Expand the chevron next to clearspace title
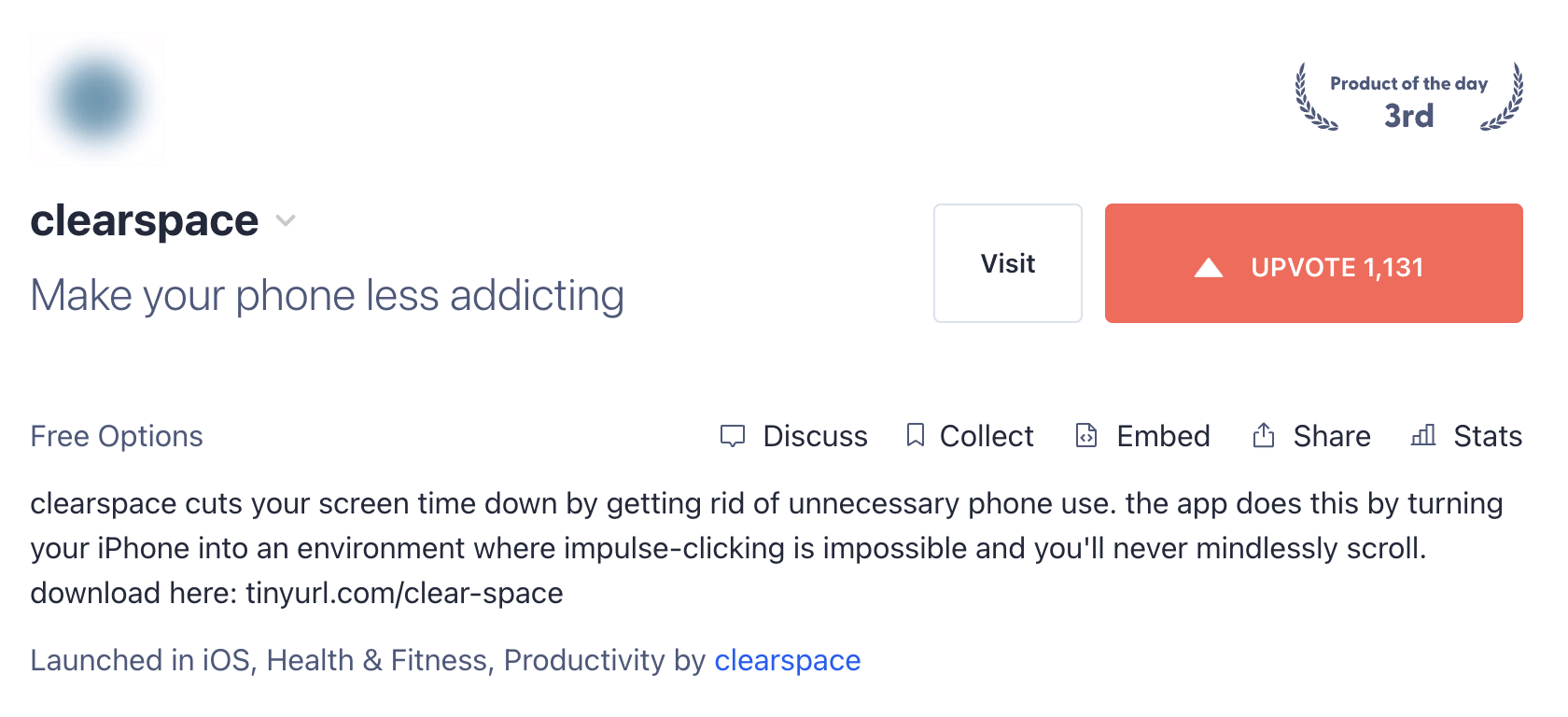Viewport: 1568px width, 717px height. pos(286,221)
